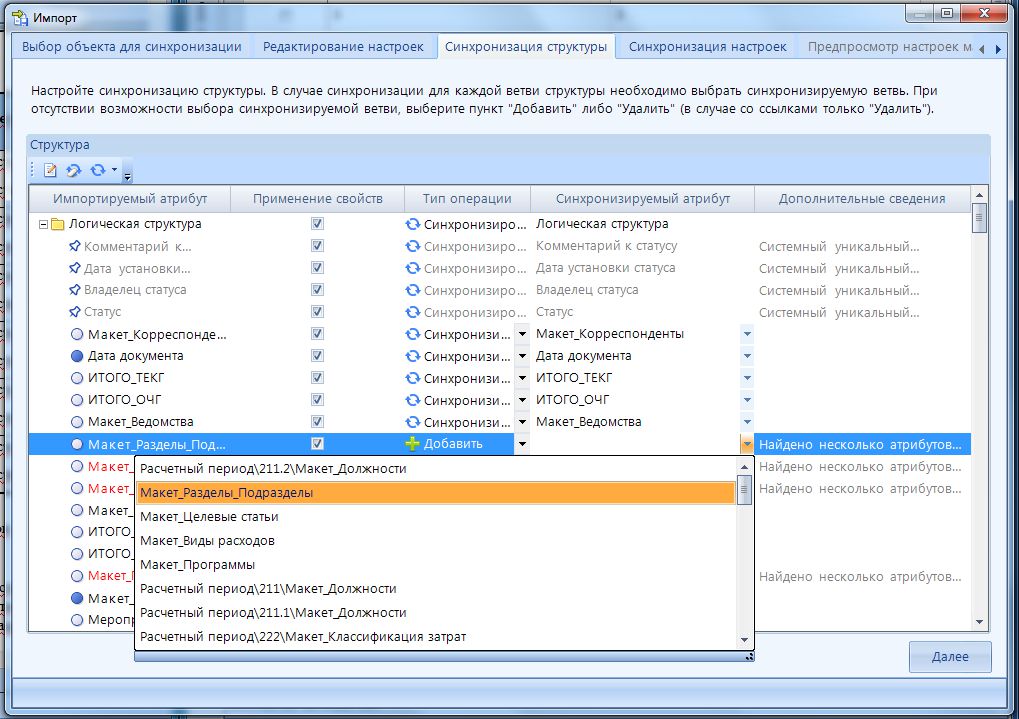The width and height of the screenshot is (1019, 719).
Task: Click the yellow folder icon of Логическая структура
Action: (57, 224)
